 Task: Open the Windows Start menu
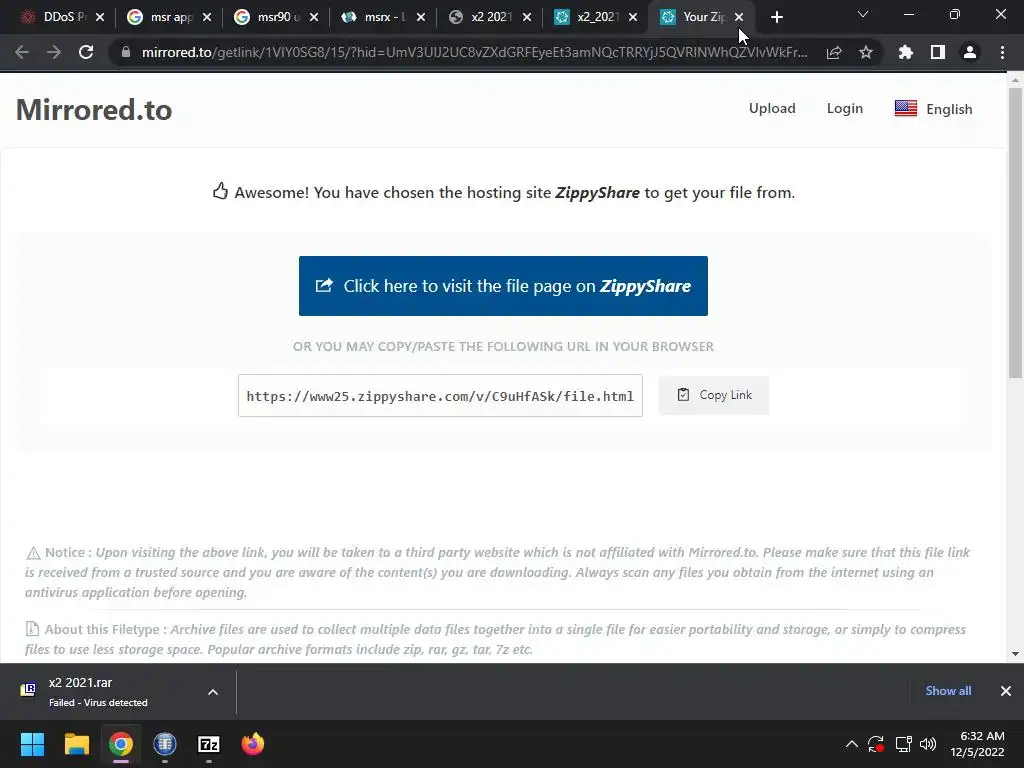pos(32,744)
